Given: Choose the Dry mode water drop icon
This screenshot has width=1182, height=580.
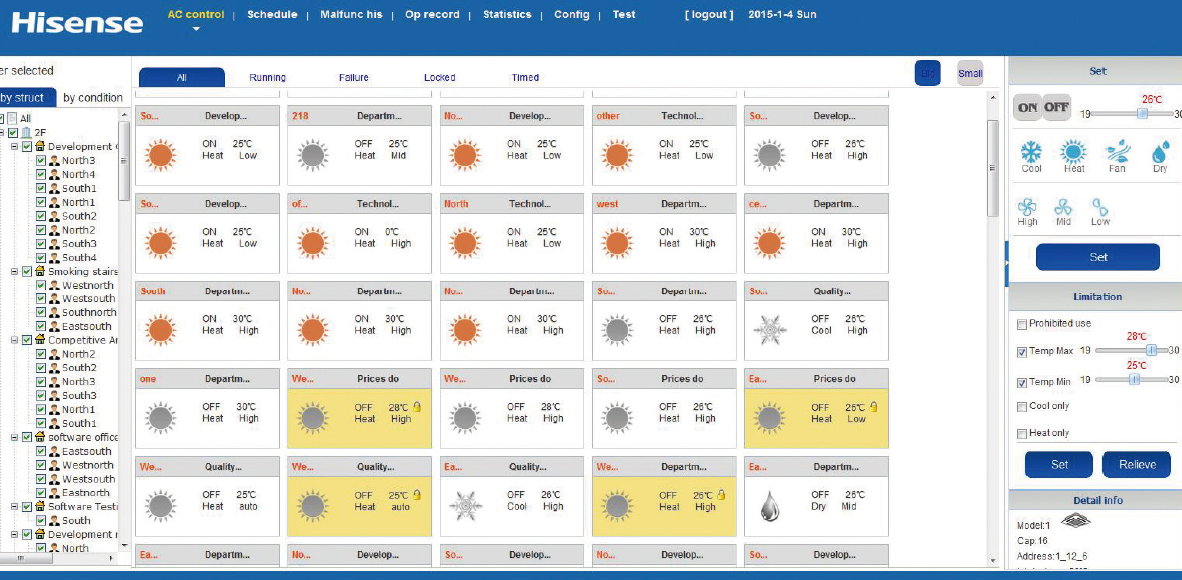Looking at the screenshot, I should point(1160,152).
